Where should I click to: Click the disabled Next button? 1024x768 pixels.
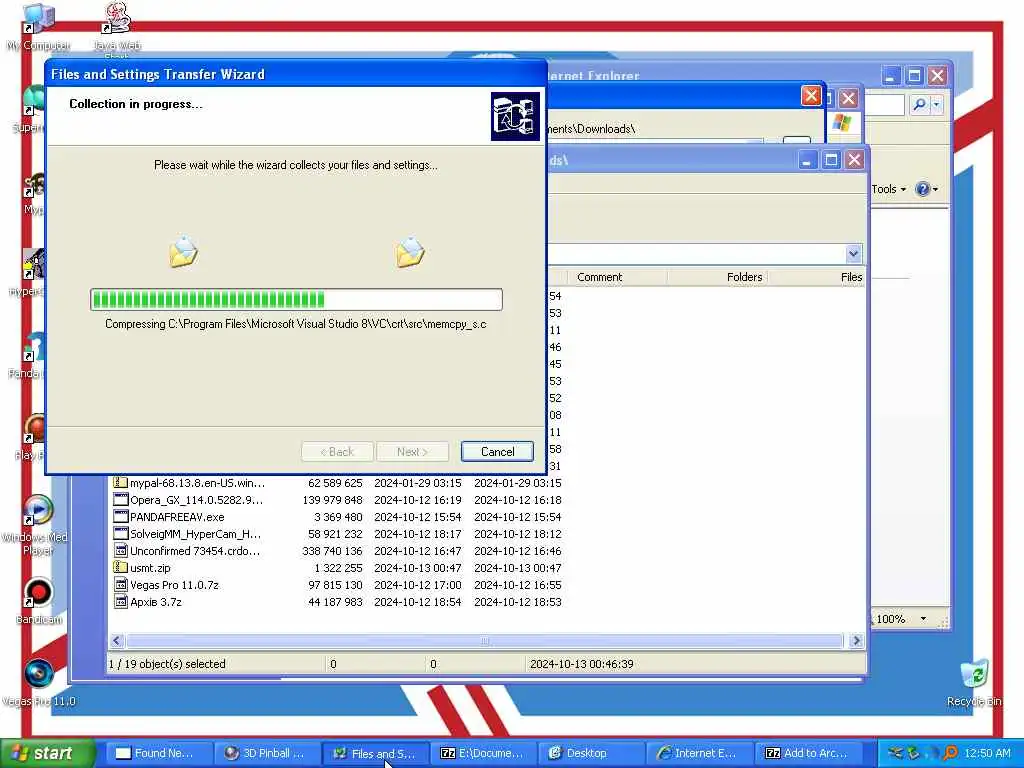412,452
